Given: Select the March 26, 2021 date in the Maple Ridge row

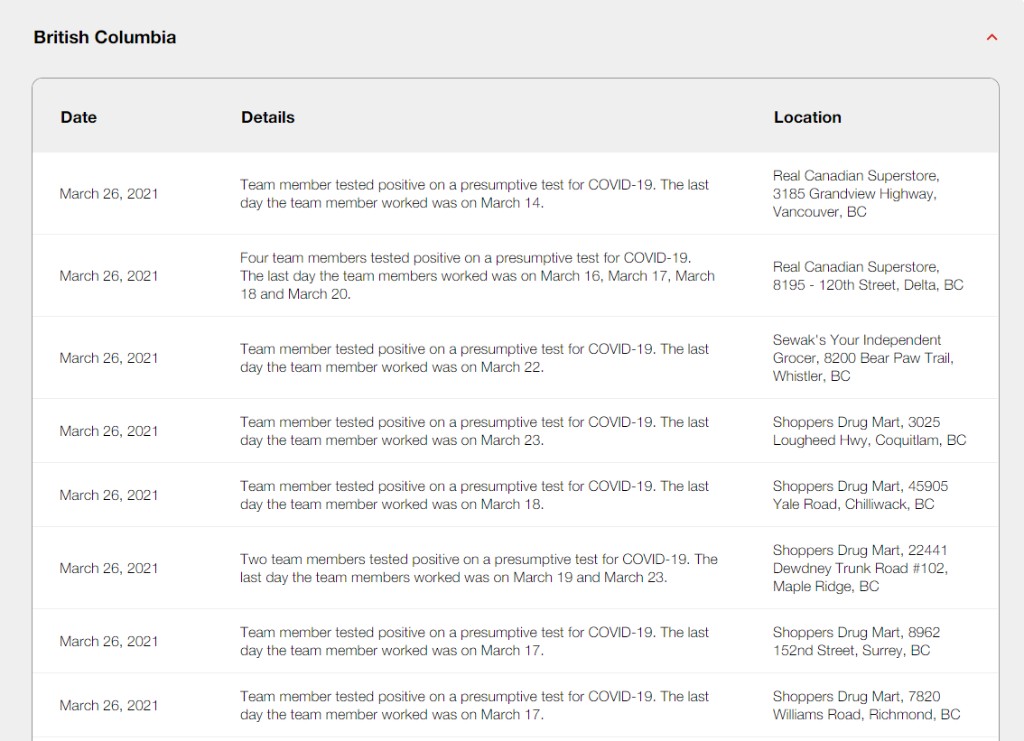Looking at the screenshot, I should [109, 569].
